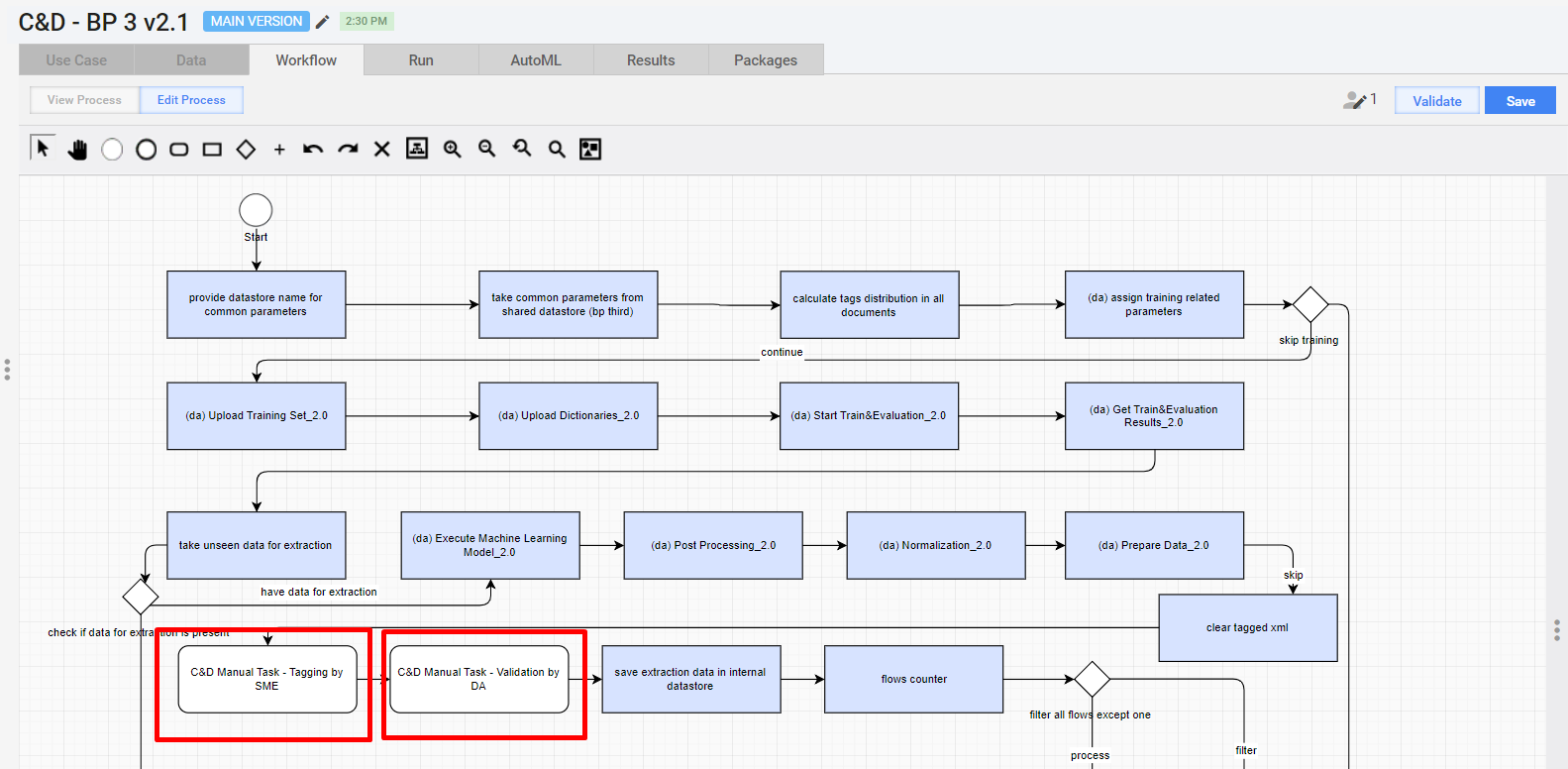Pick the bold-circle end event shape
Image resolution: width=1568 pixels, height=769 pixels.
click(x=146, y=150)
